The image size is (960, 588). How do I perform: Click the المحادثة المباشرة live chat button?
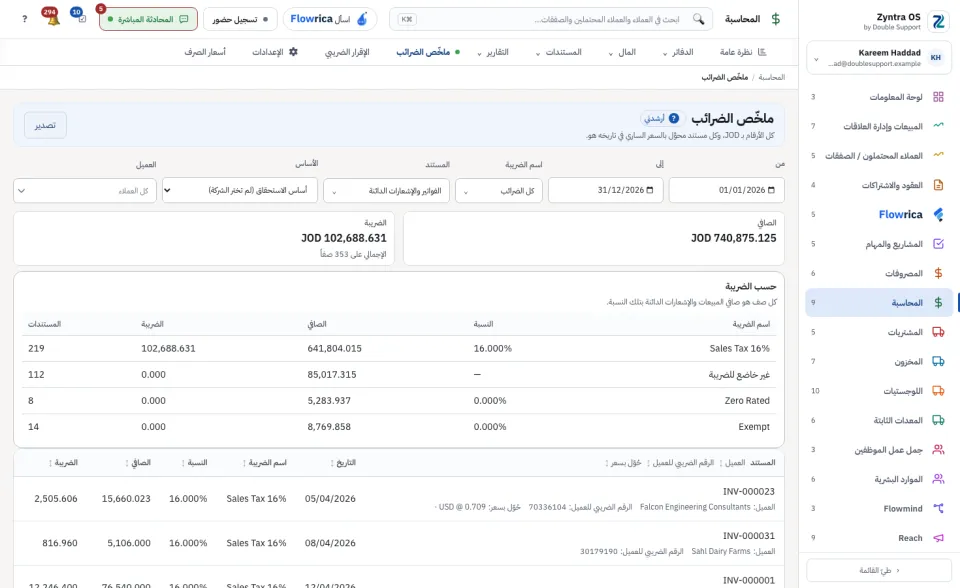(148, 19)
